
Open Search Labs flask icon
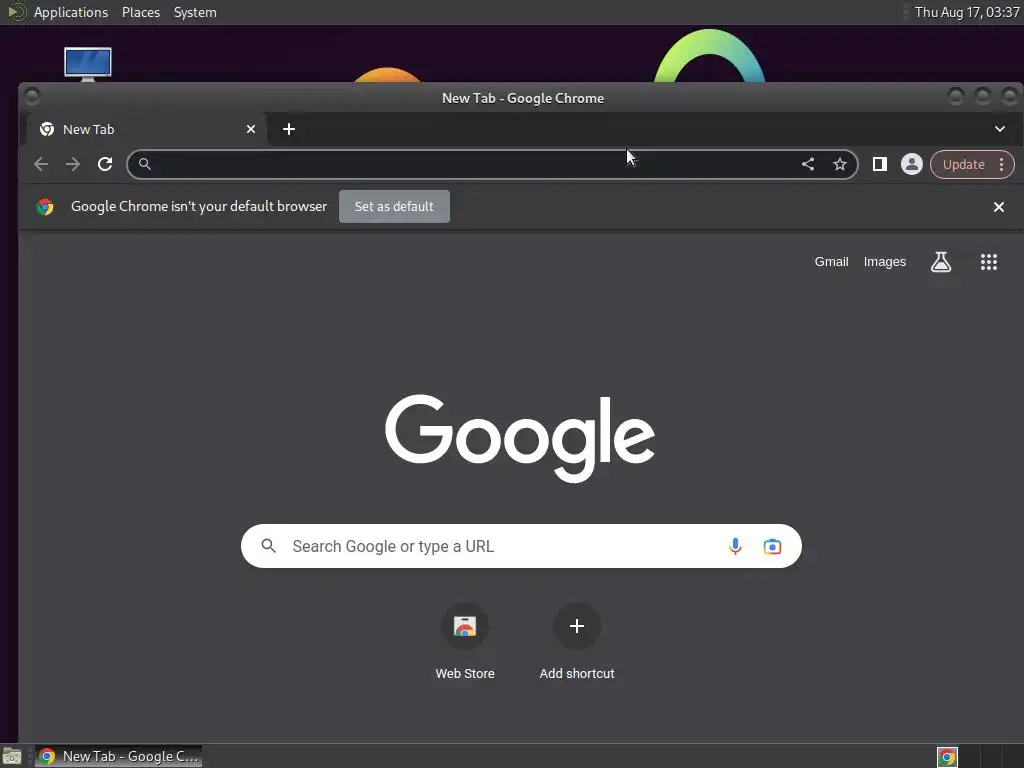click(940, 262)
